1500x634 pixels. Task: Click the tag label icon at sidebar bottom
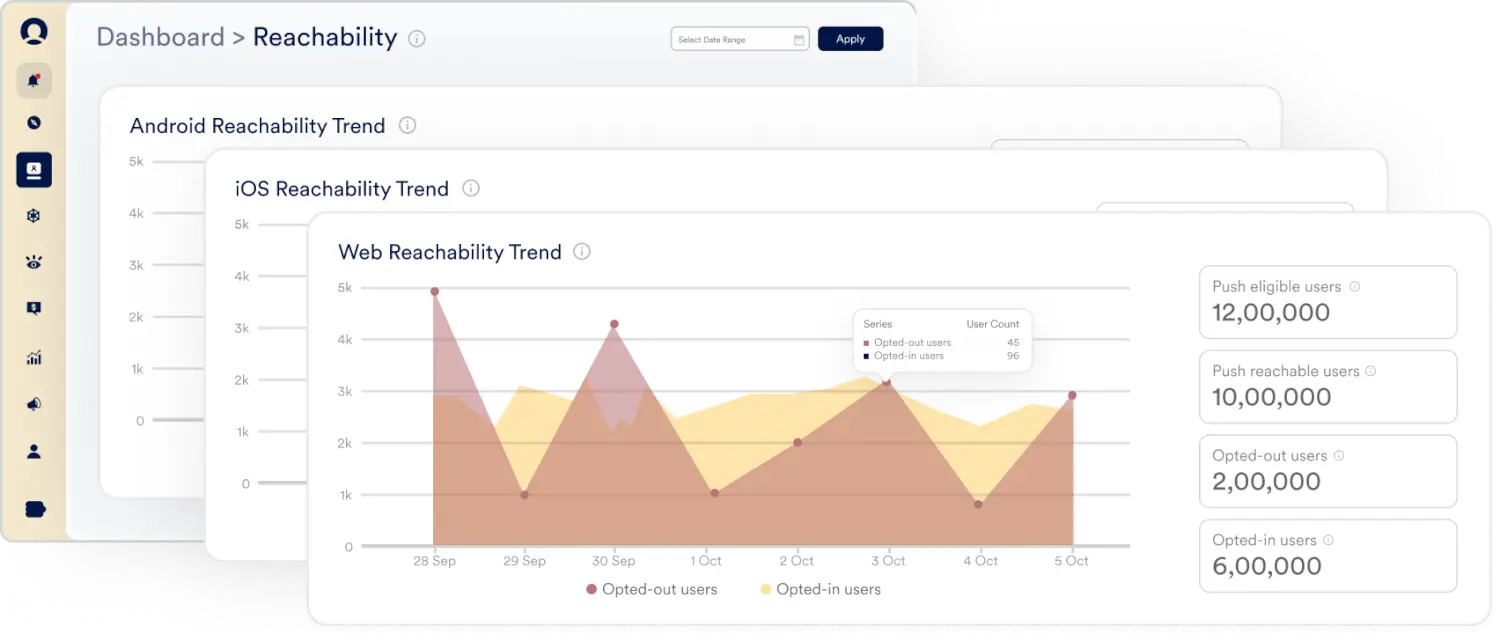(x=35, y=509)
